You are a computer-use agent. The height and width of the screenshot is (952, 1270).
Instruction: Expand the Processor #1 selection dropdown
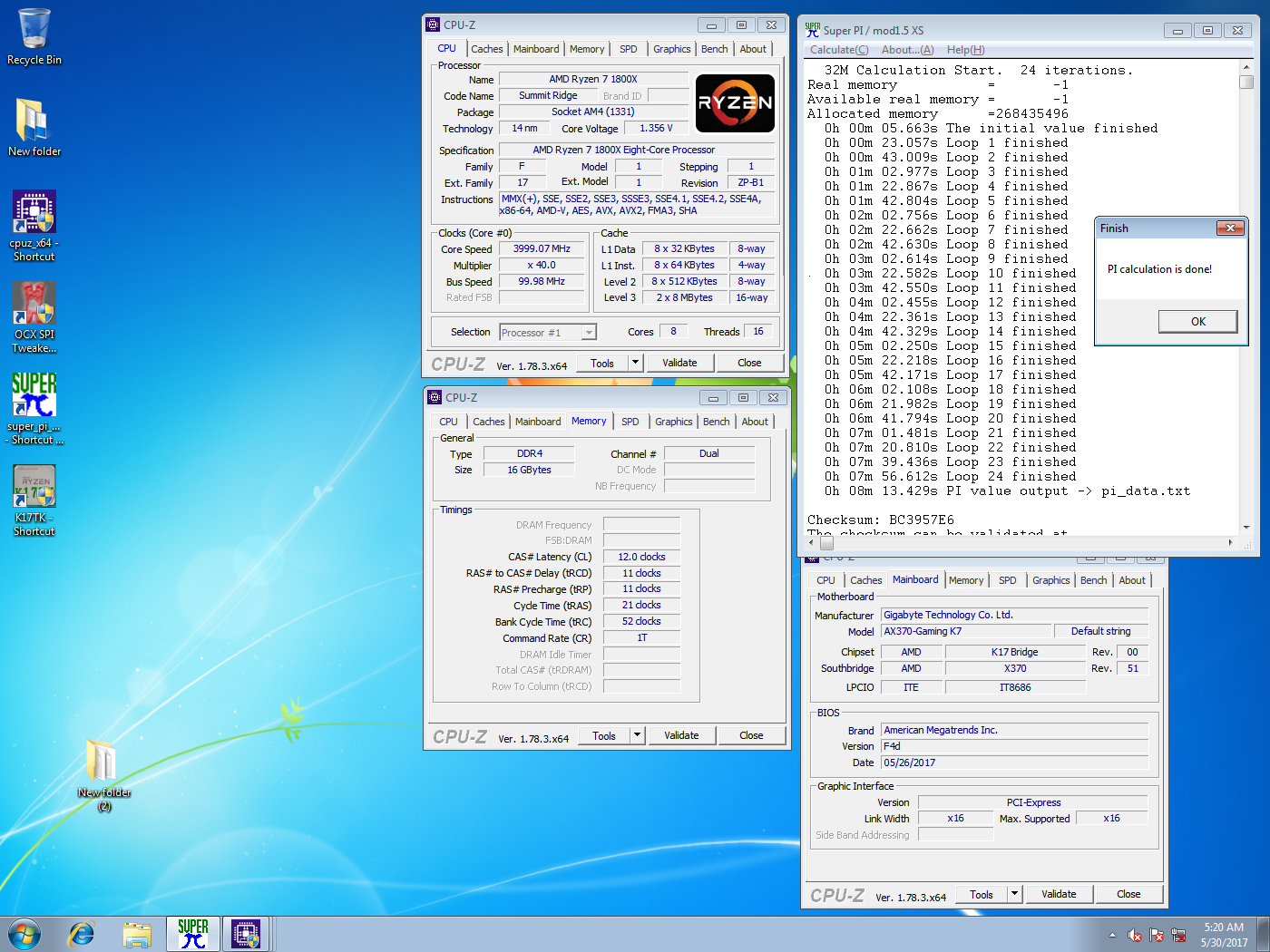coord(589,333)
